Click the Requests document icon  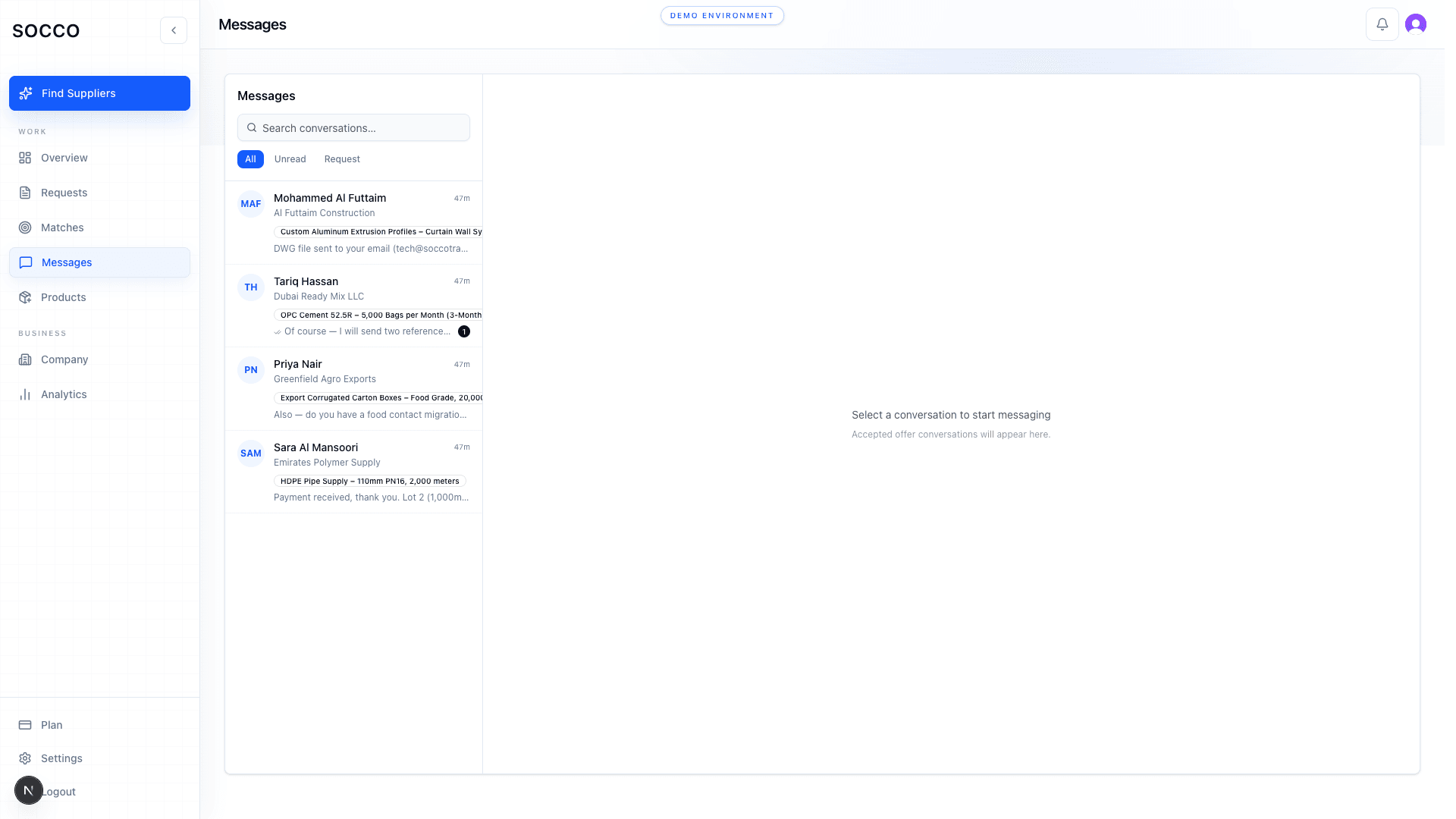(25, 193)
